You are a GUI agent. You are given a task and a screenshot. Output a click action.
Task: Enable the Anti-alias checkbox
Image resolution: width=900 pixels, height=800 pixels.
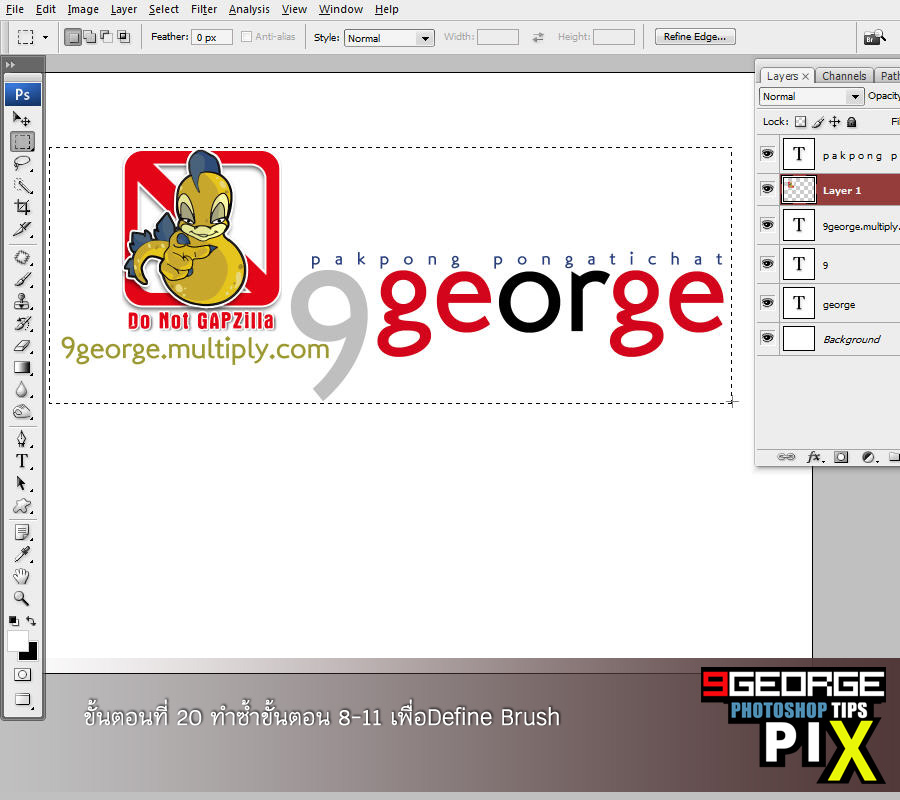pos(247,37)
